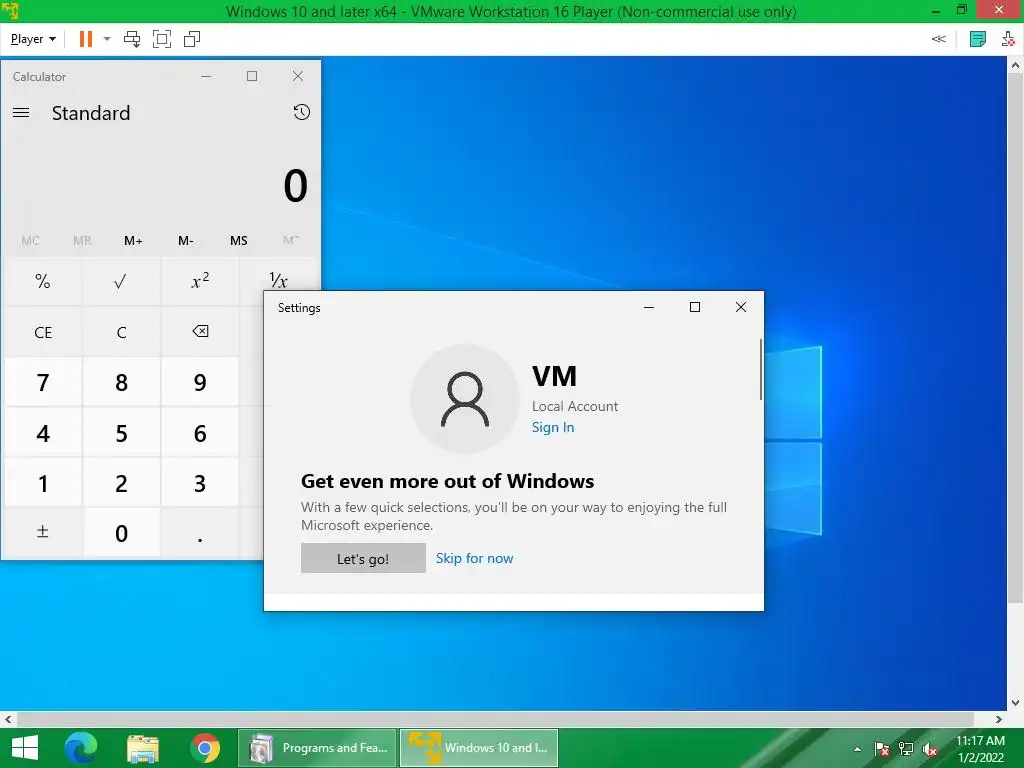Click the 1 key in Calculator
The image size is (1024, 768).
point(43,483)
